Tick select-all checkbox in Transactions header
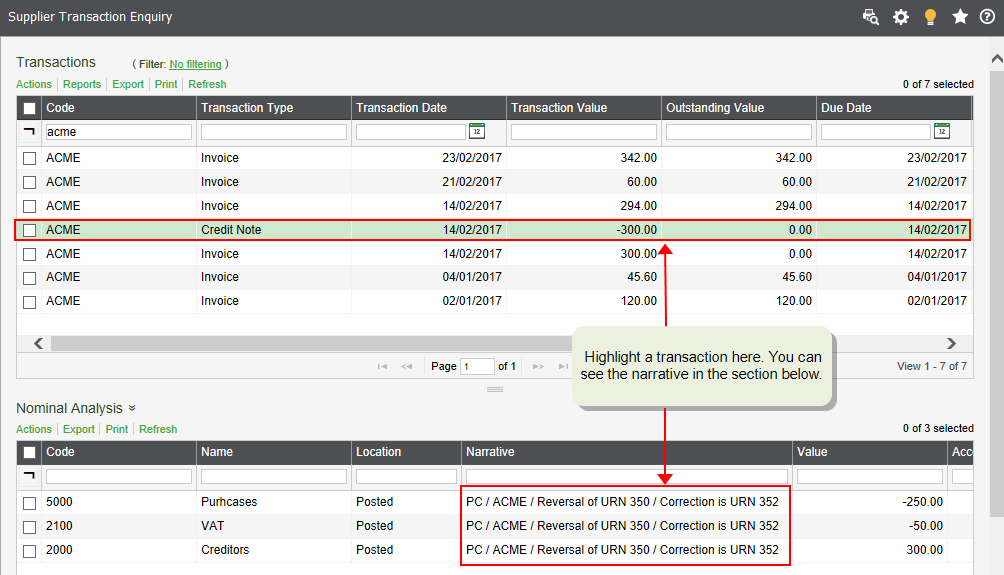Viewport: 1004px width, 575px height. coord(29,108)
